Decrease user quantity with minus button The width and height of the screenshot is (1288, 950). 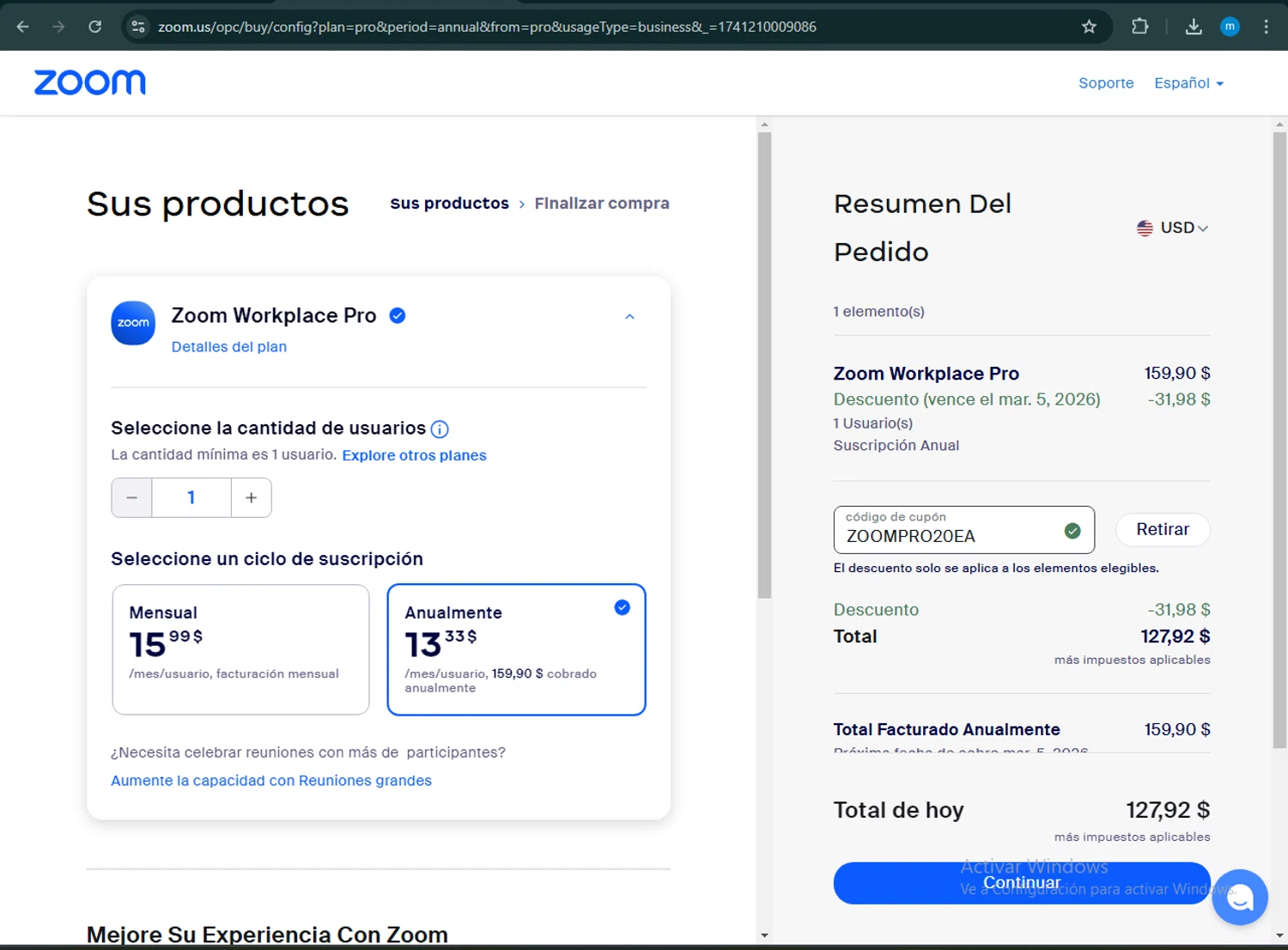point(132,498)
